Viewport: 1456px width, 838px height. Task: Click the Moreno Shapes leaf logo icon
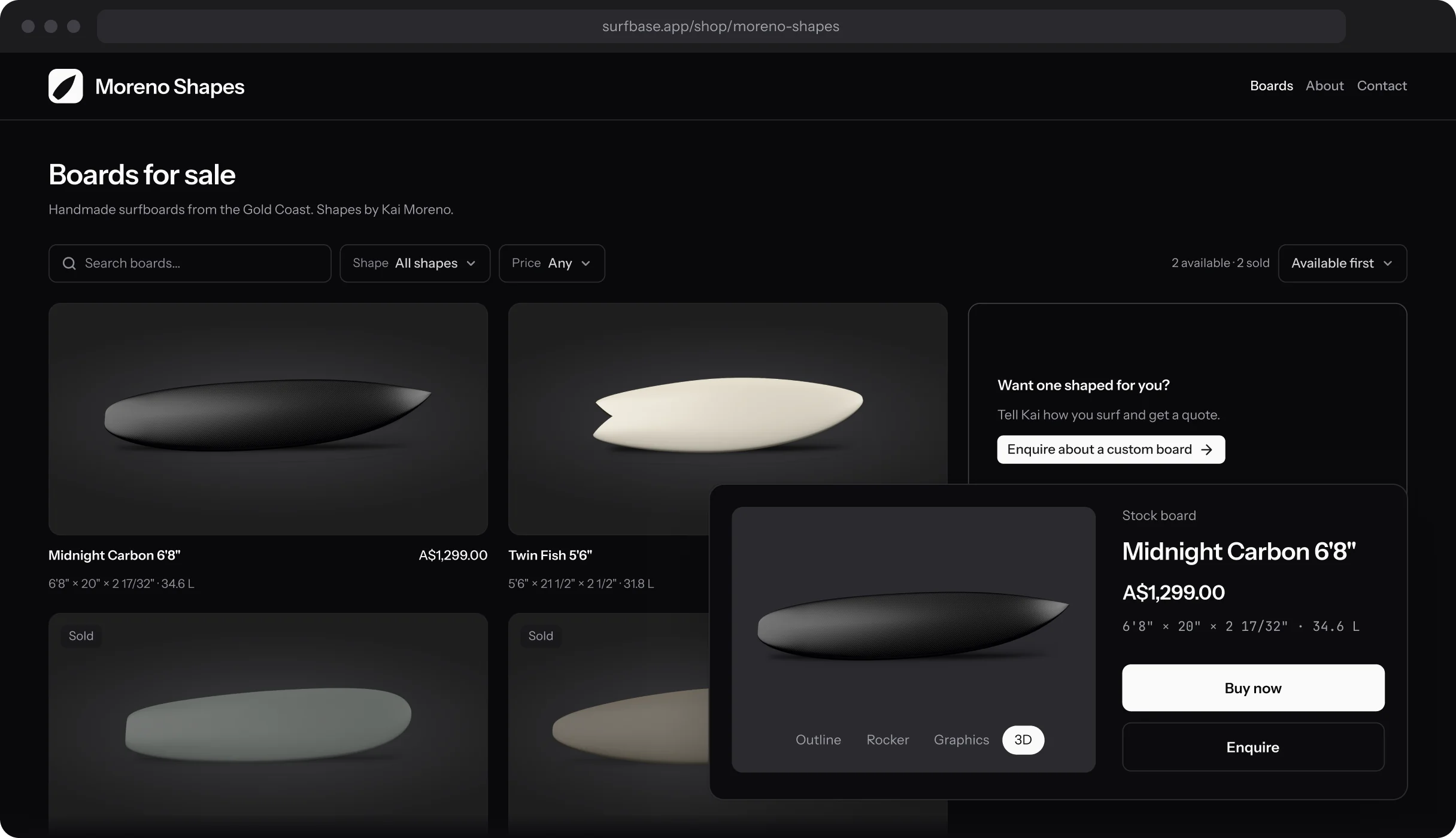66,86
